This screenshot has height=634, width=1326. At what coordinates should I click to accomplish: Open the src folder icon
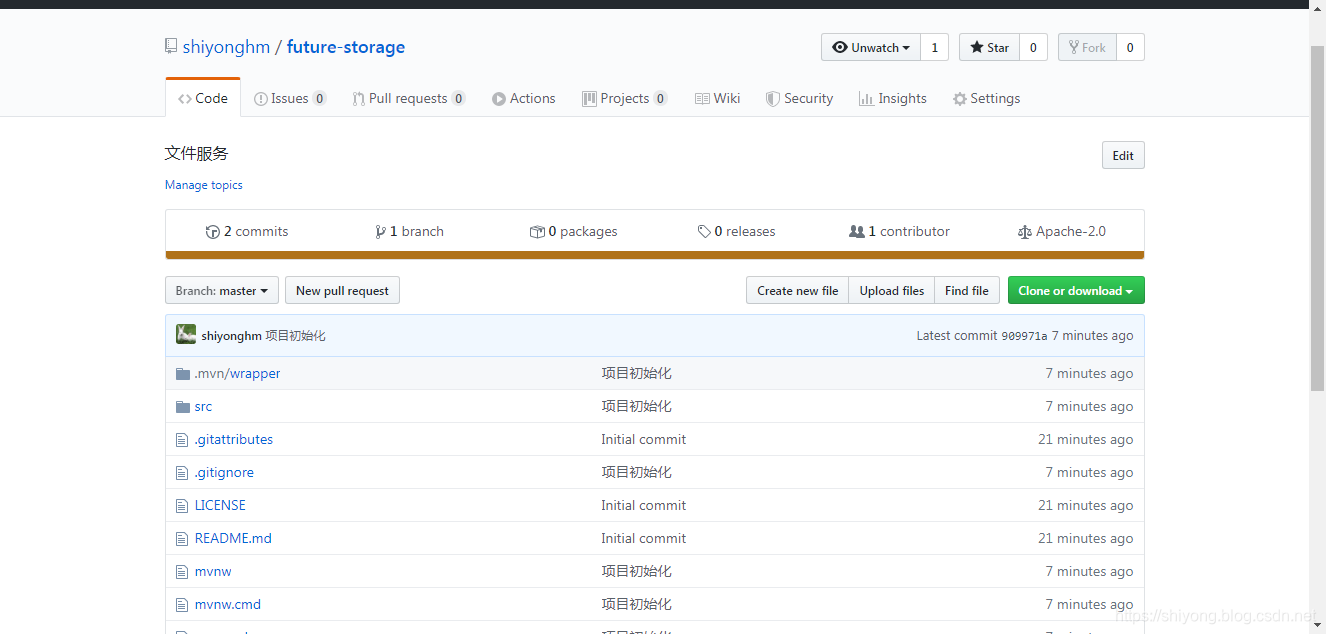tap(182, 406)
